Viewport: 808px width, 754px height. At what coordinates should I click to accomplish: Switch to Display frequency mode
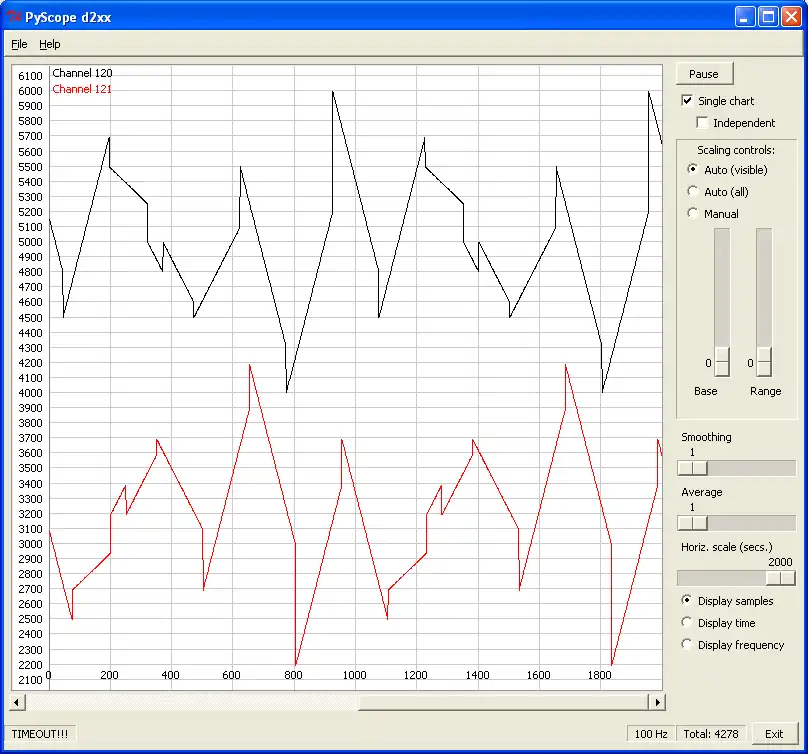click(687, 645)
